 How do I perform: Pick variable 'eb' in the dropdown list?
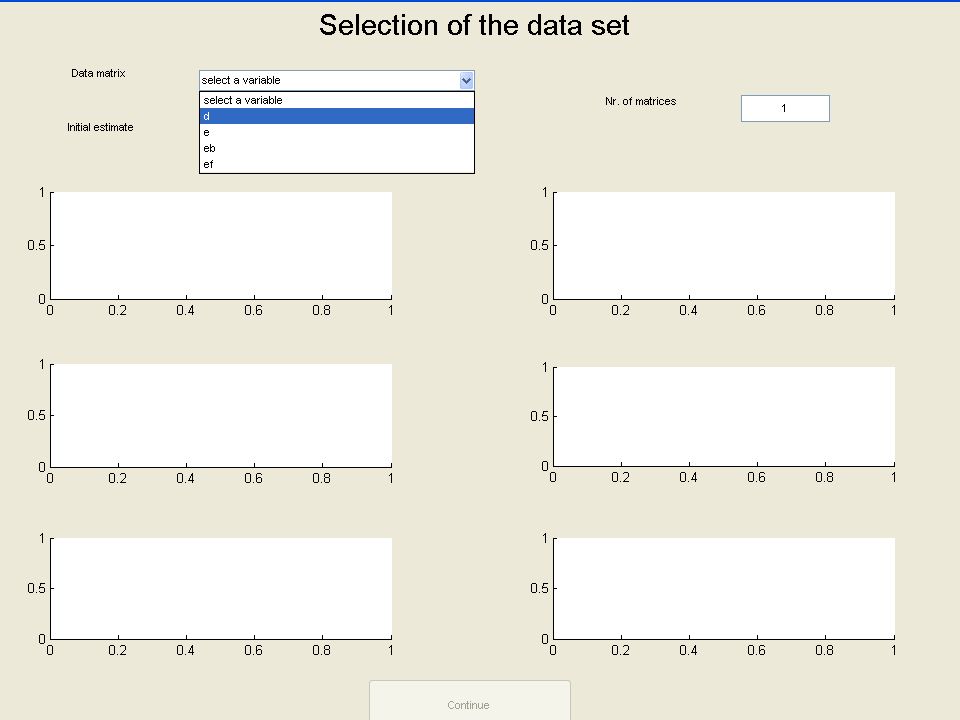(337, 148)
